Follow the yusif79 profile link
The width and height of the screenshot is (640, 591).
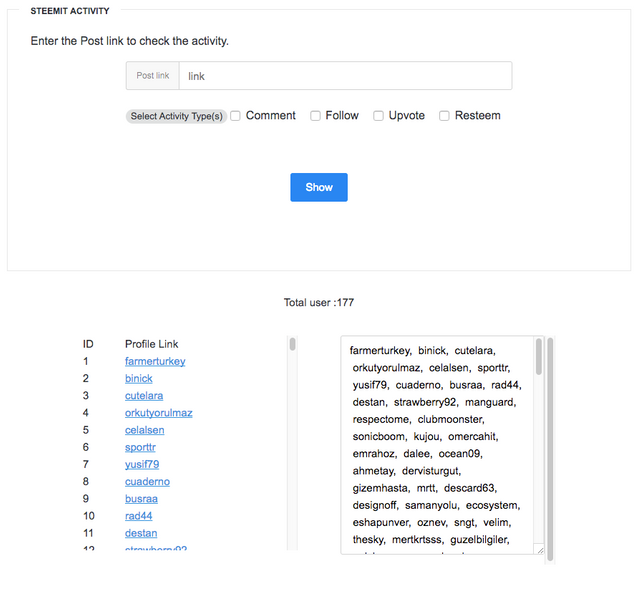(x=142, y=464)
